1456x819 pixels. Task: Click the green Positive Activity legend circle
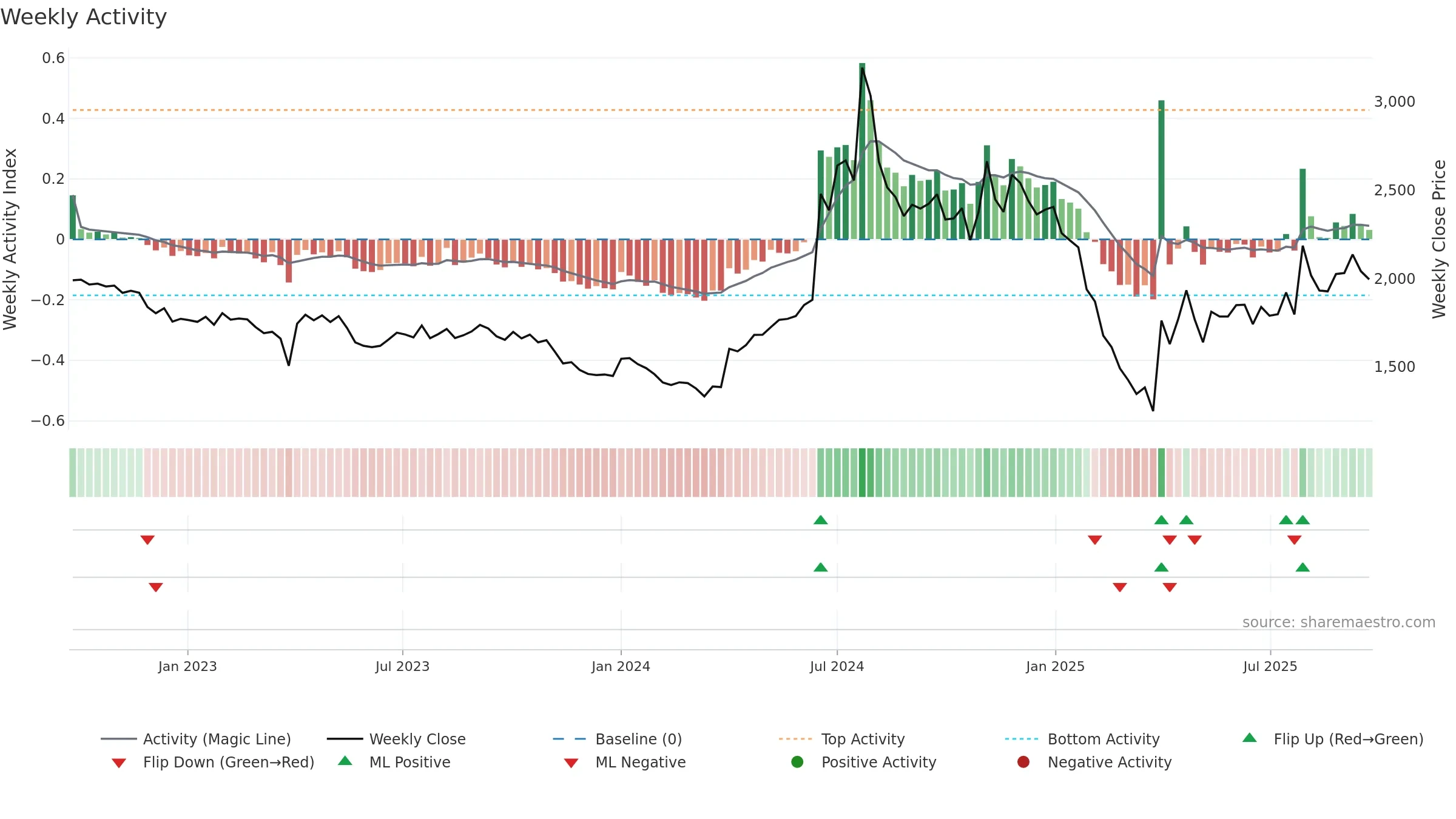click(x=797, y=761)
